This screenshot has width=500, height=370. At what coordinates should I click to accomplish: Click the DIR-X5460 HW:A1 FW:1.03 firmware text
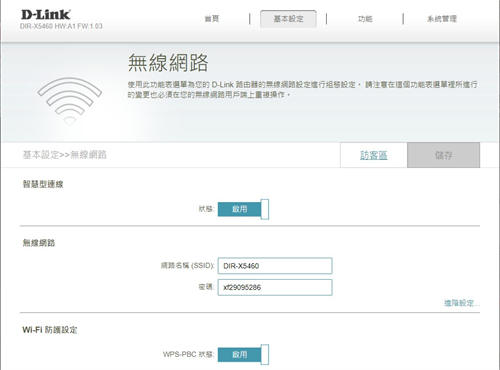coord(61,26)
